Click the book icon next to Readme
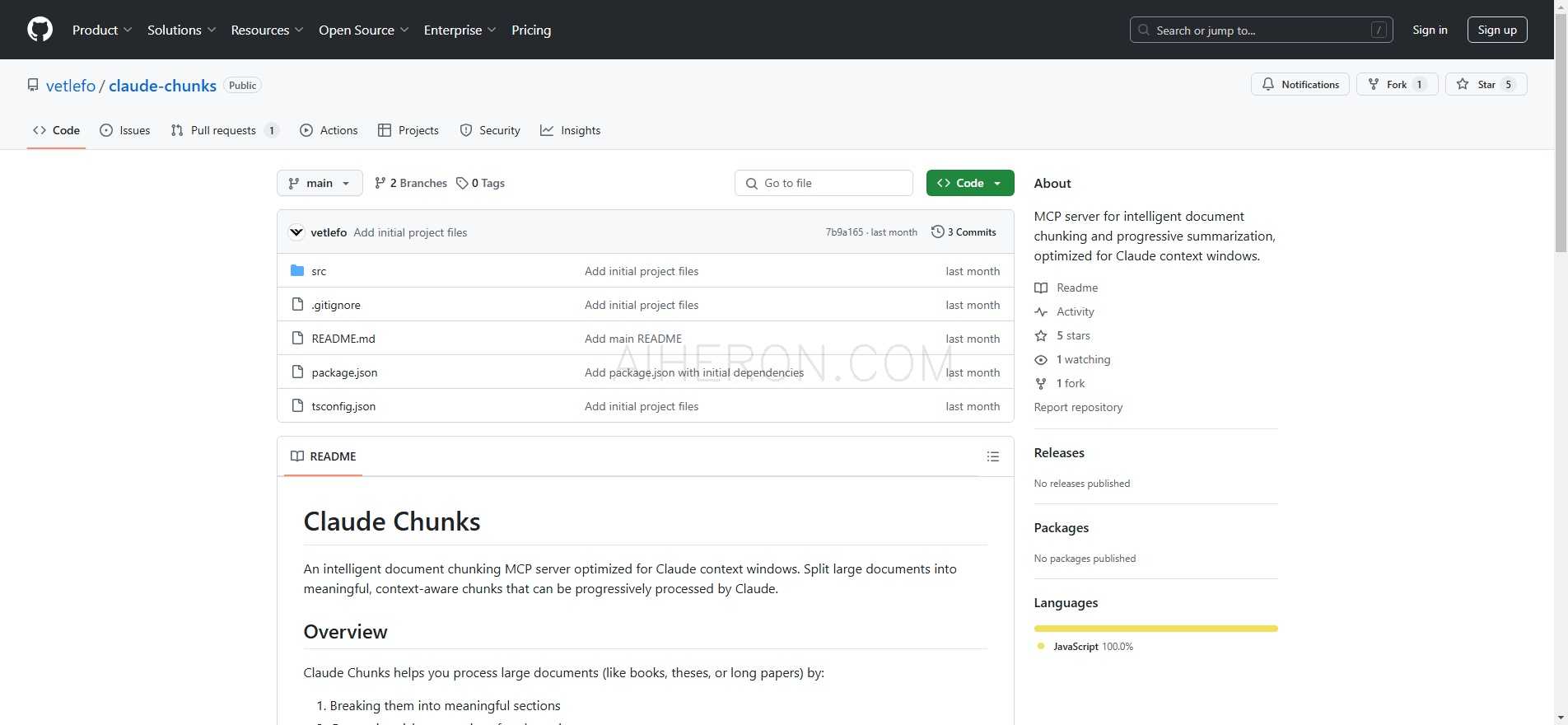Screen dimensions: 1568x725 point(1041,288)
